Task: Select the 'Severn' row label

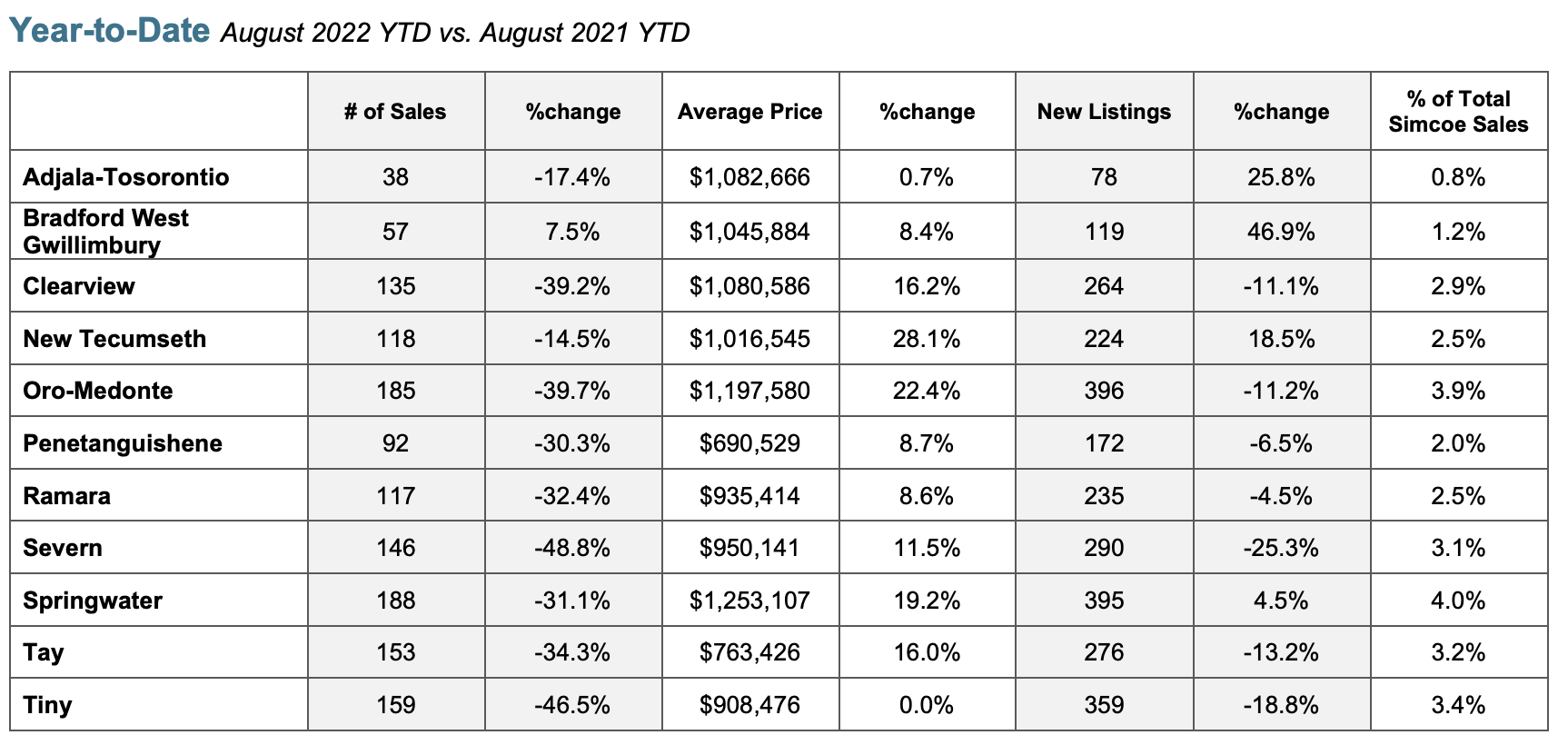Action: point(63,548)
